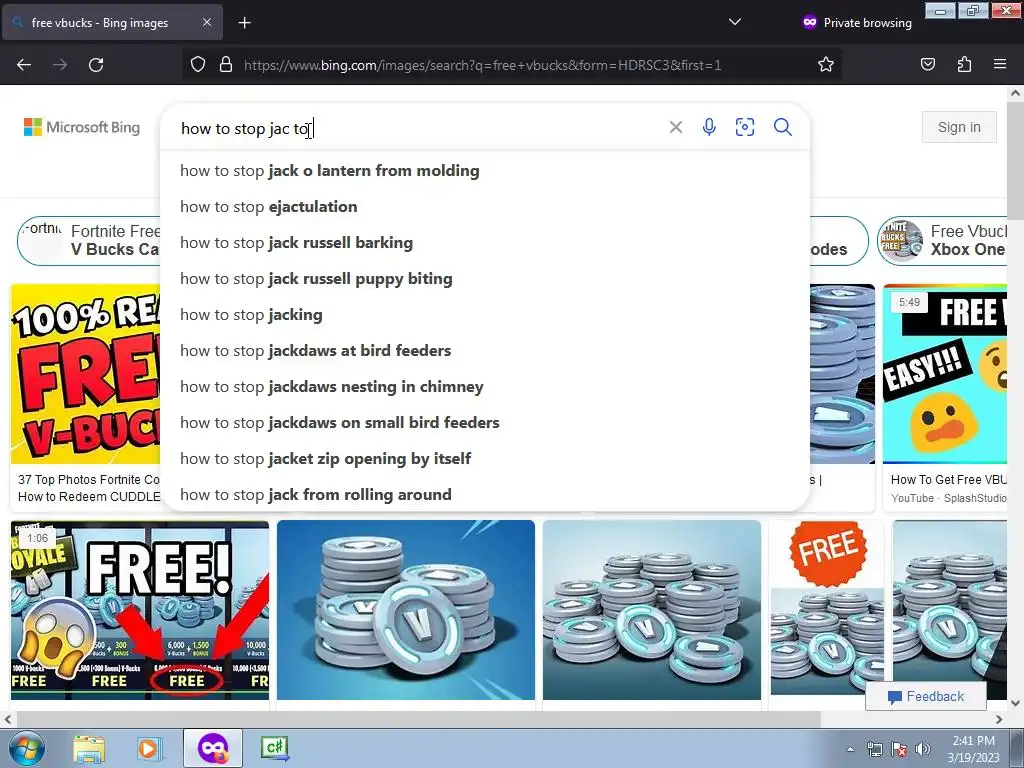Click the padlock site info icon
The height and width of the screenshot is (768, 1024).
click(x=226, y=65)
